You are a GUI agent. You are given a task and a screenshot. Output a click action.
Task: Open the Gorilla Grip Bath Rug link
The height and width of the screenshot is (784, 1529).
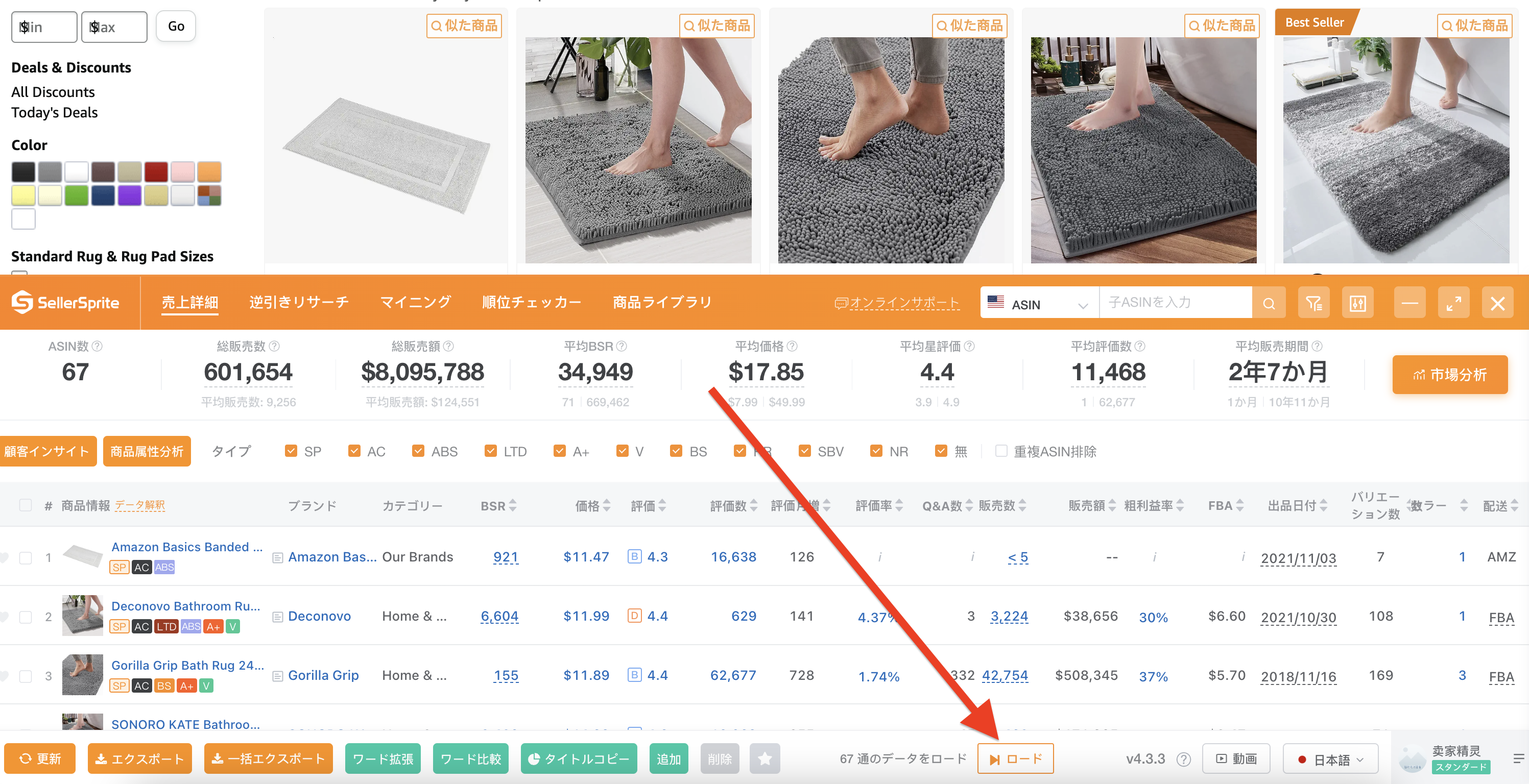(187, 666)
